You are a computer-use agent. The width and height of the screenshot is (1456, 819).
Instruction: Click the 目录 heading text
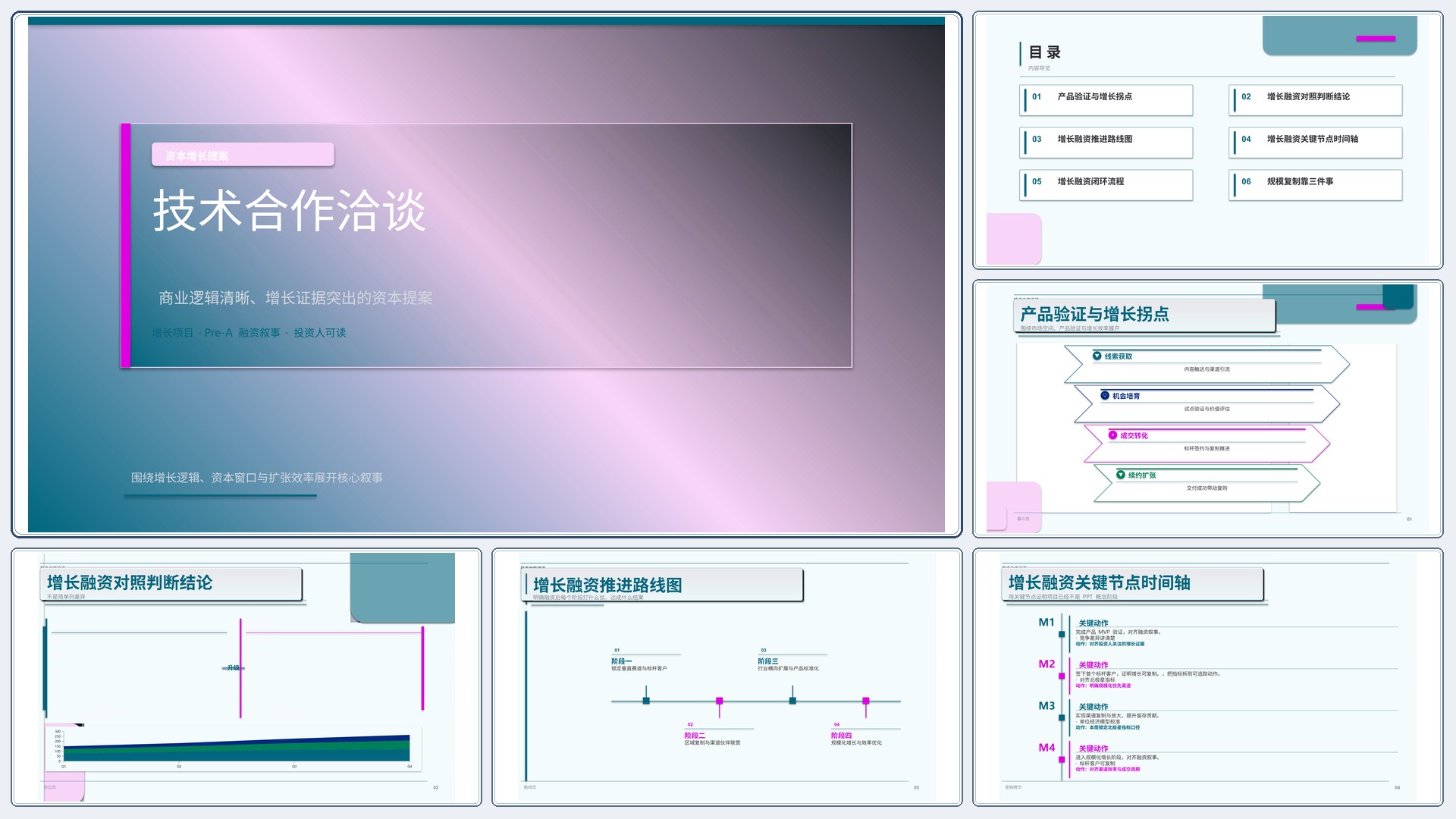click(x=1044, y=52)
